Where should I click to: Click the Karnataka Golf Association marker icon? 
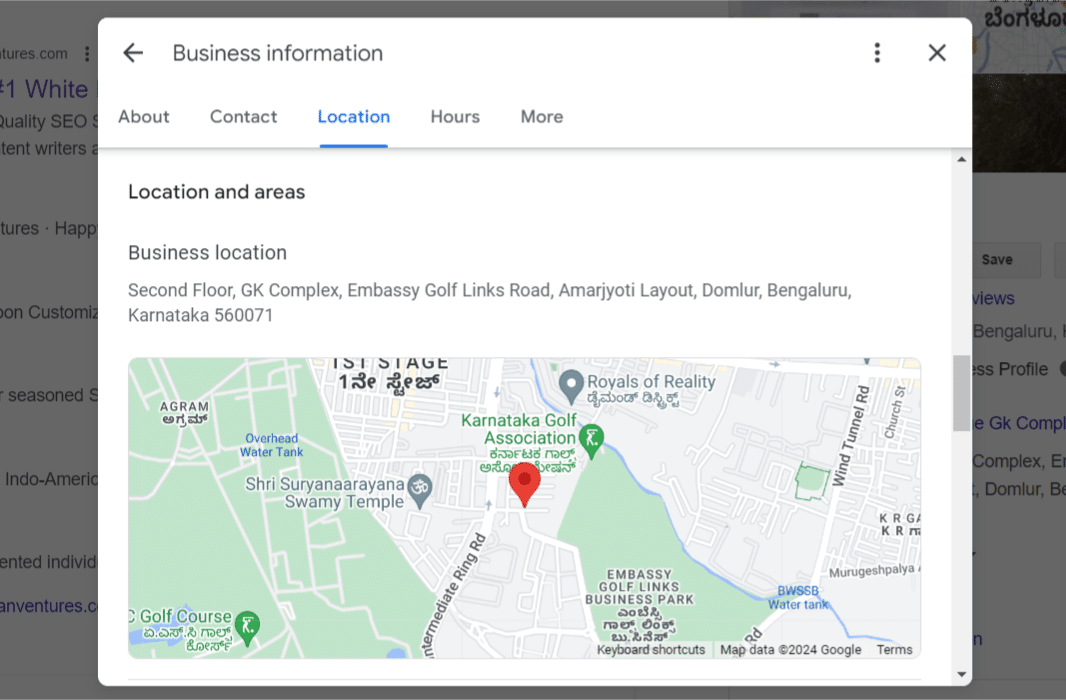pyautogui.click(x=593, y=441)
